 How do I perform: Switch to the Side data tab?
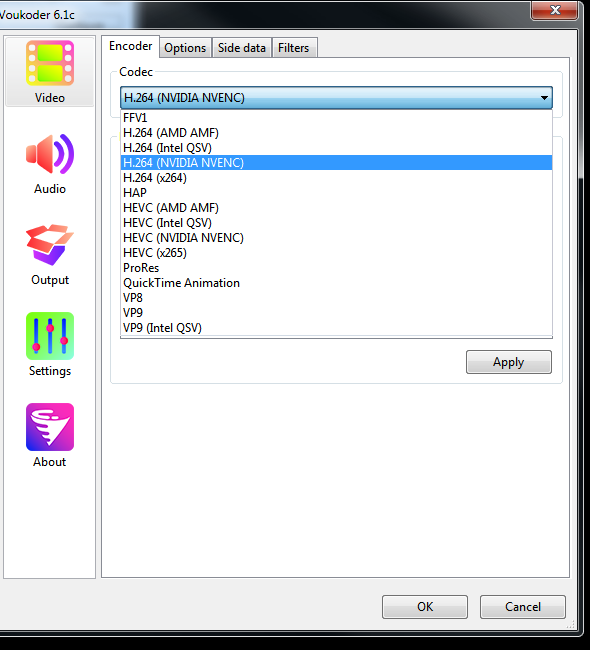pos(242,48)
